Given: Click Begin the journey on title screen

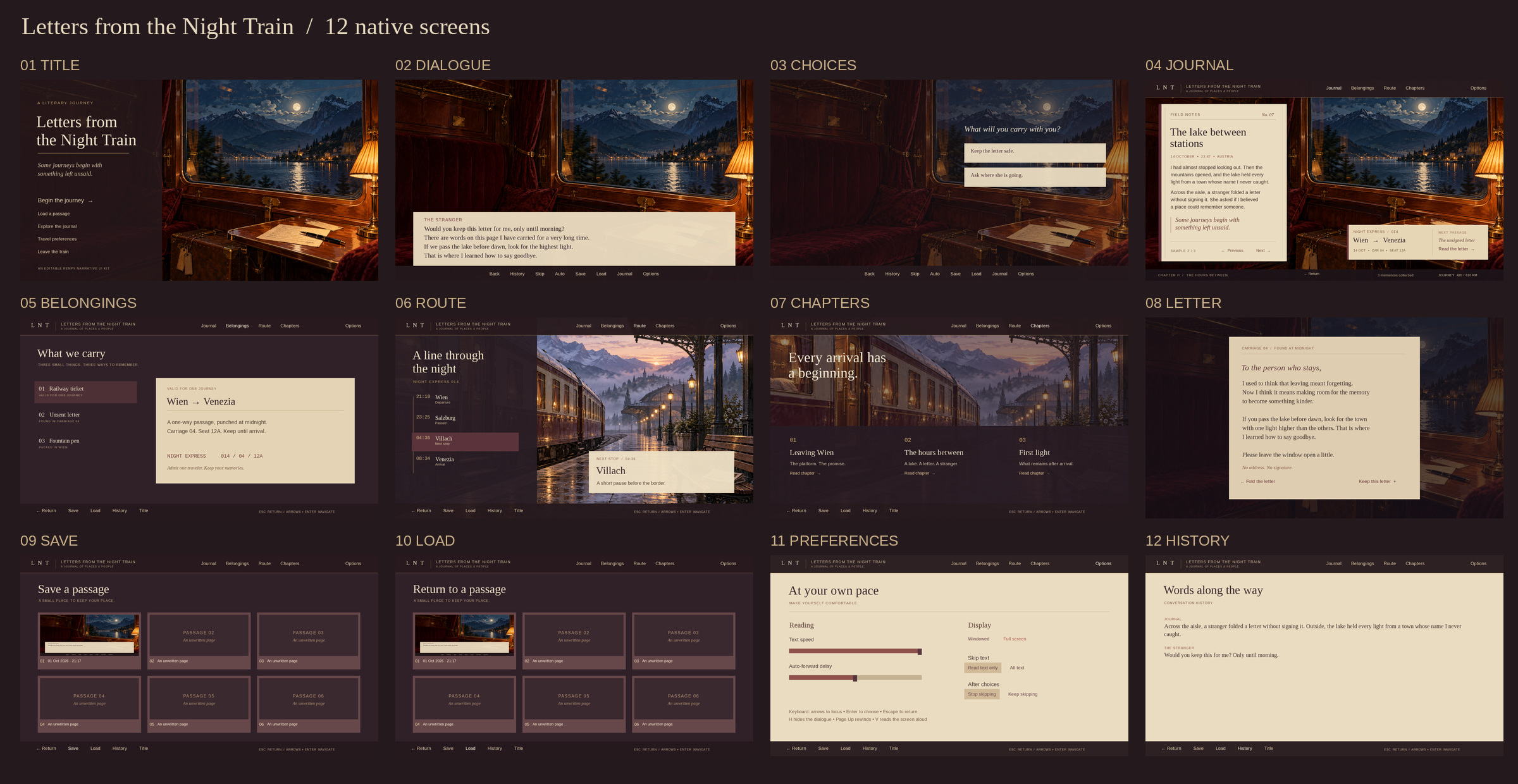Looking at the screenshot, I should pyautogui.click(x=65, y=200).
